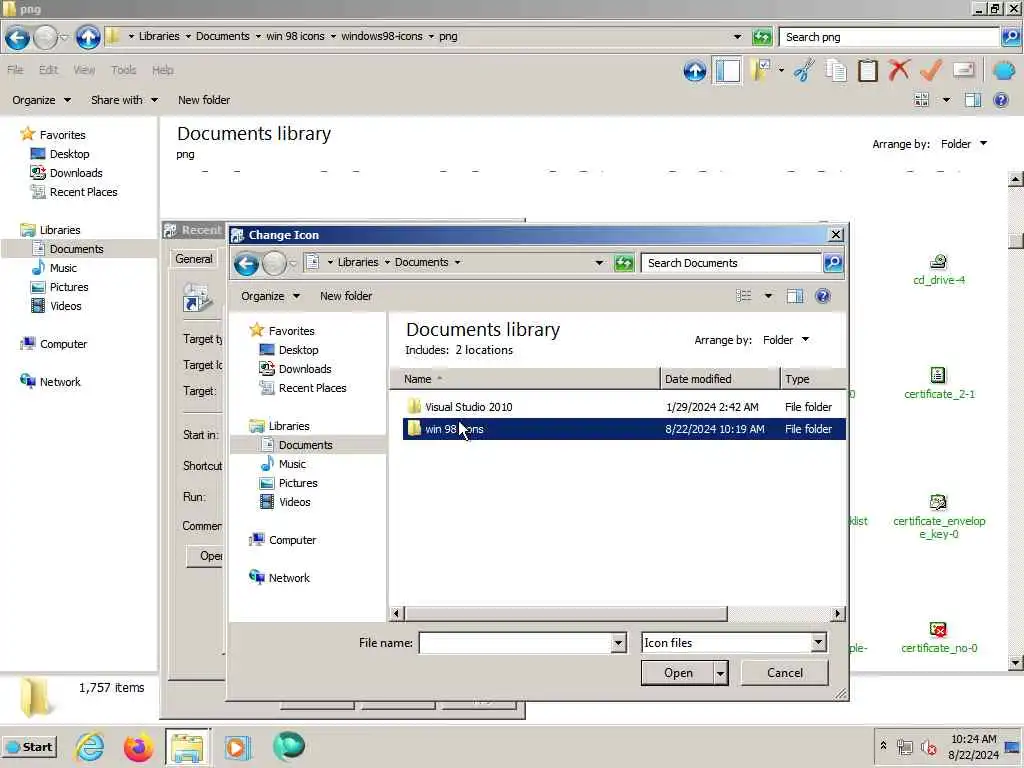This screenshot has height=768, width=1024.
Task: Select Visual Studio 2010 folder
Action: pyautogui.click(x=468, y=407)
